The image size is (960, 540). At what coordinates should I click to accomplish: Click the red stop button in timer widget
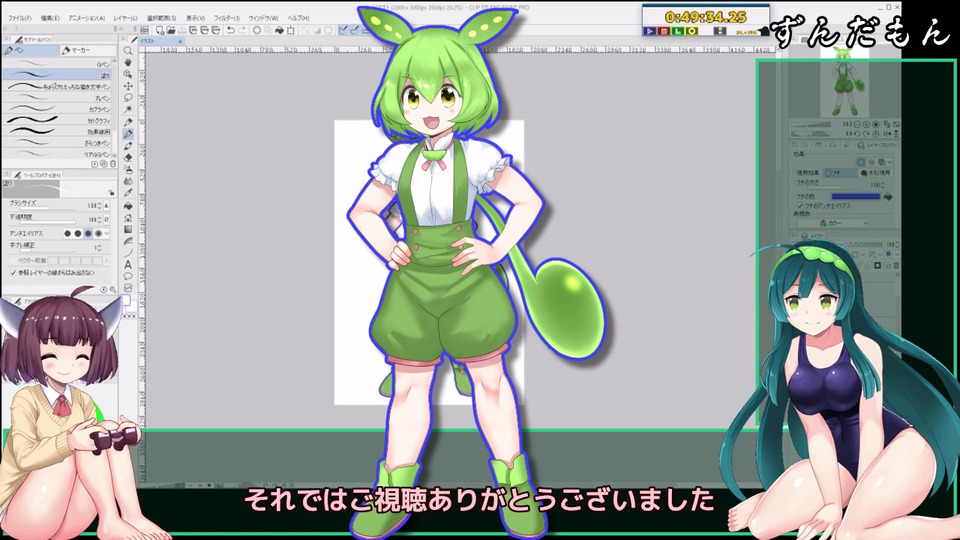tap(664, 31)
